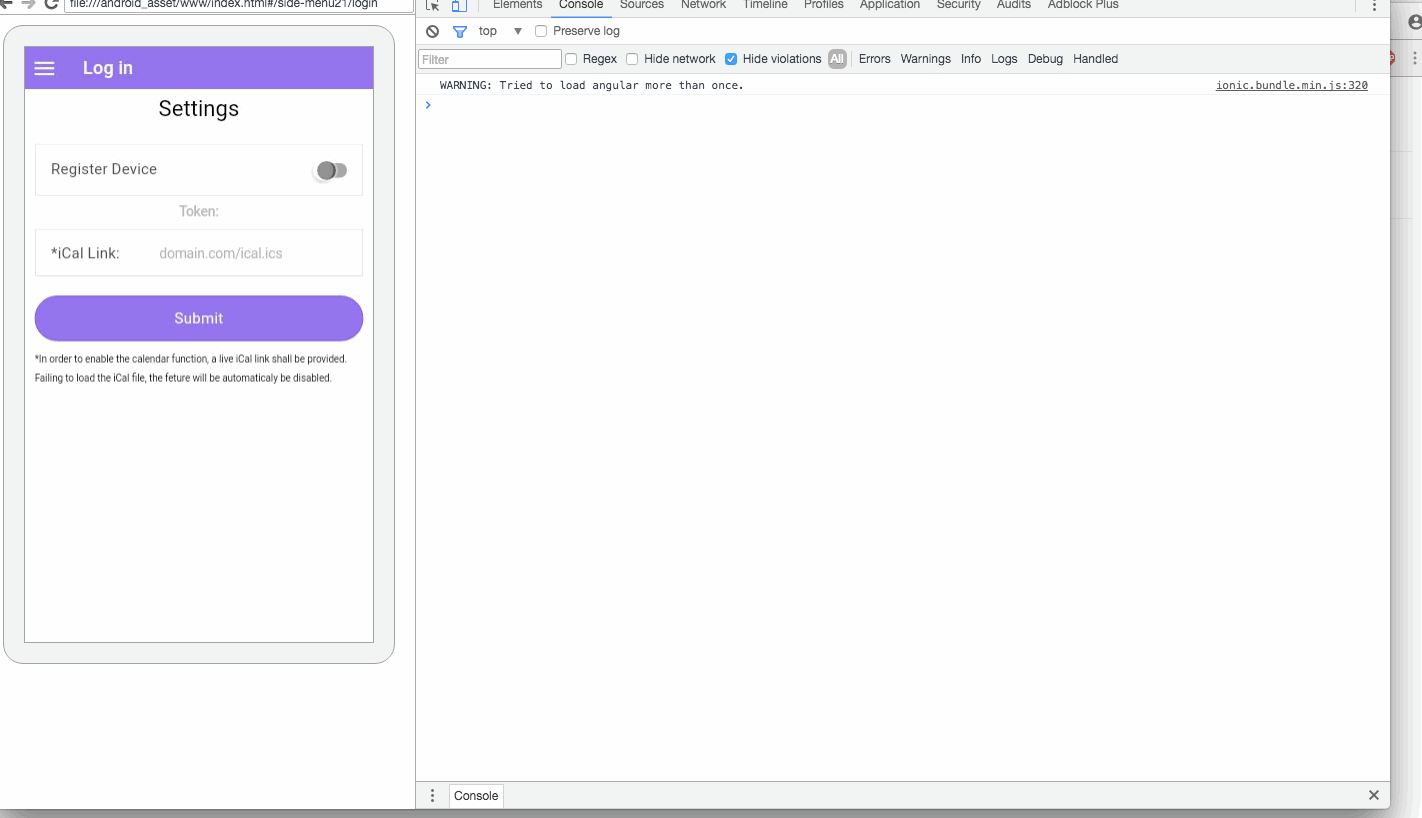1422x818 pixels.
Task: Click the console prompt chevron
Action: click(428, 105)
